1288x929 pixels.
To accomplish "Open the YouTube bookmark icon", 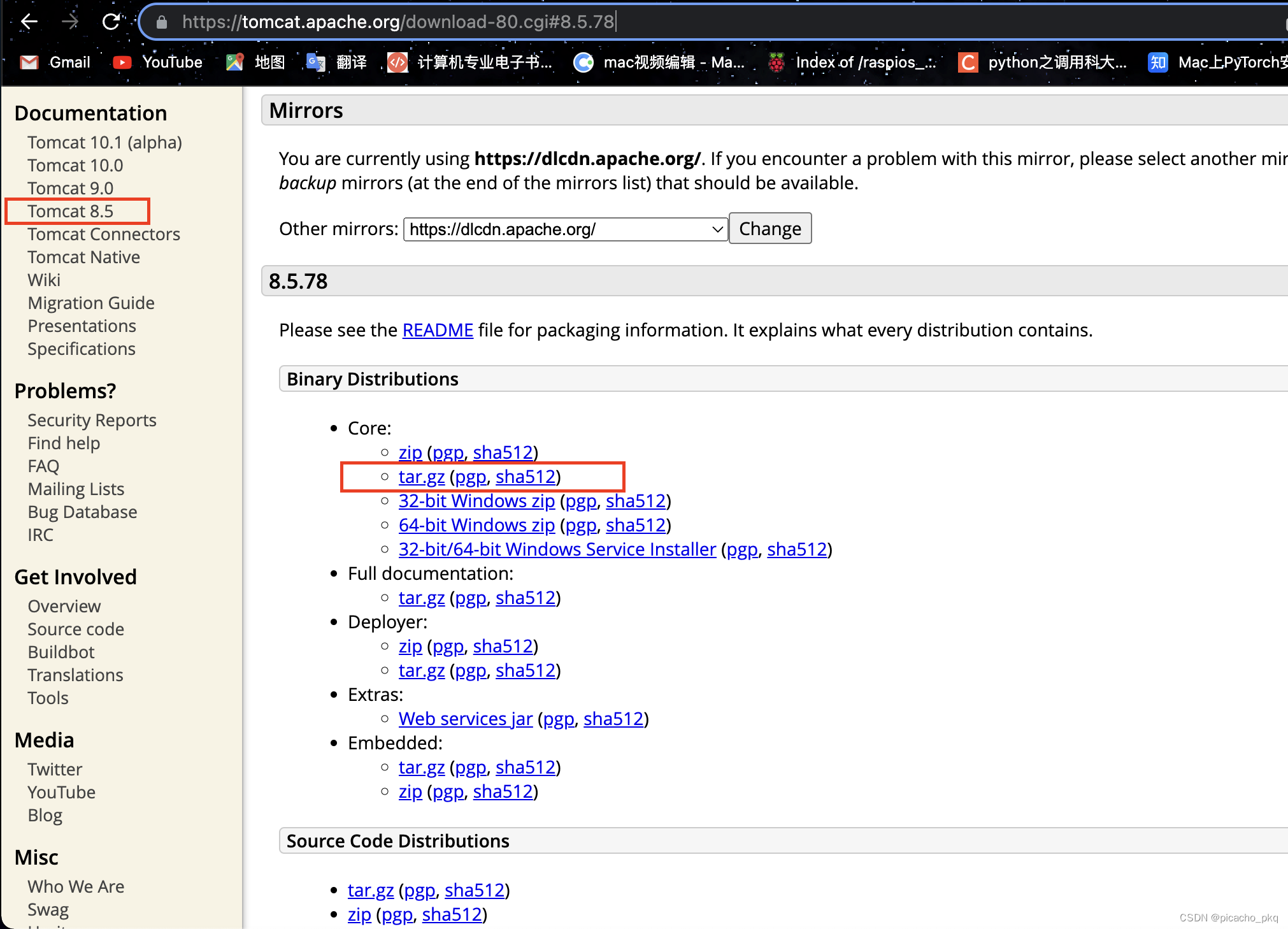I will [x=122, y=62].
